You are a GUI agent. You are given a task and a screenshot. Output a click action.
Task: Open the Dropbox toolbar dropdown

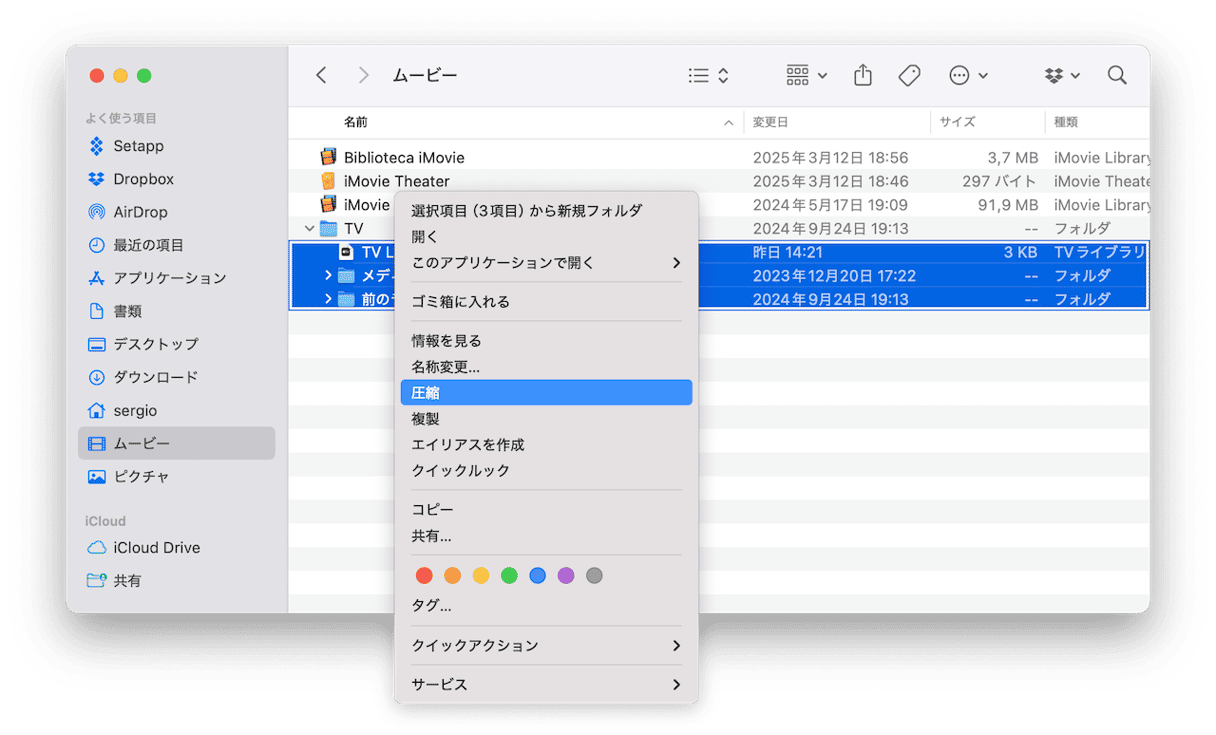1062,76
